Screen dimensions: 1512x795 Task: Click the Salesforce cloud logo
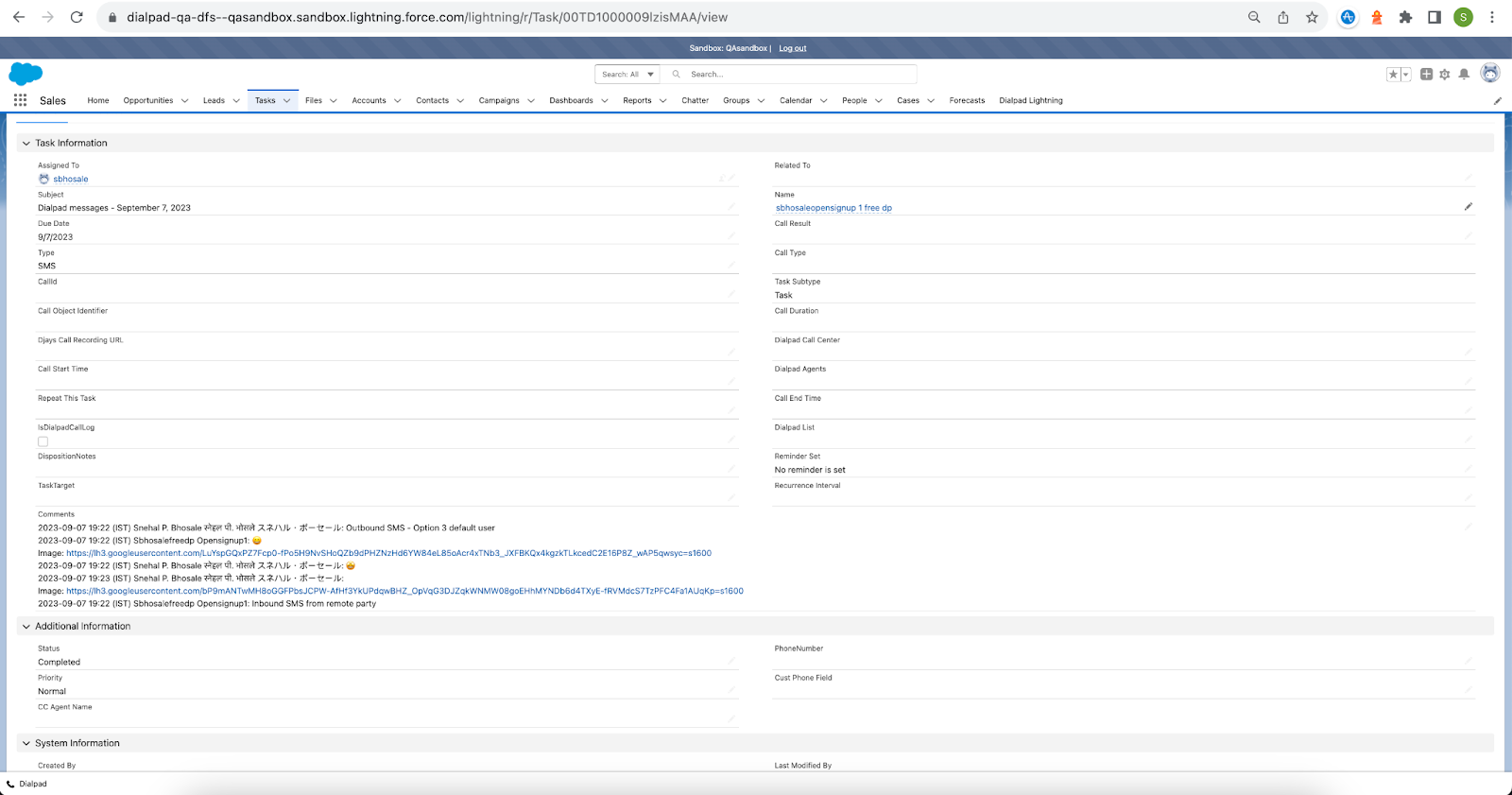pyautogui.click(x=26, y=74)
